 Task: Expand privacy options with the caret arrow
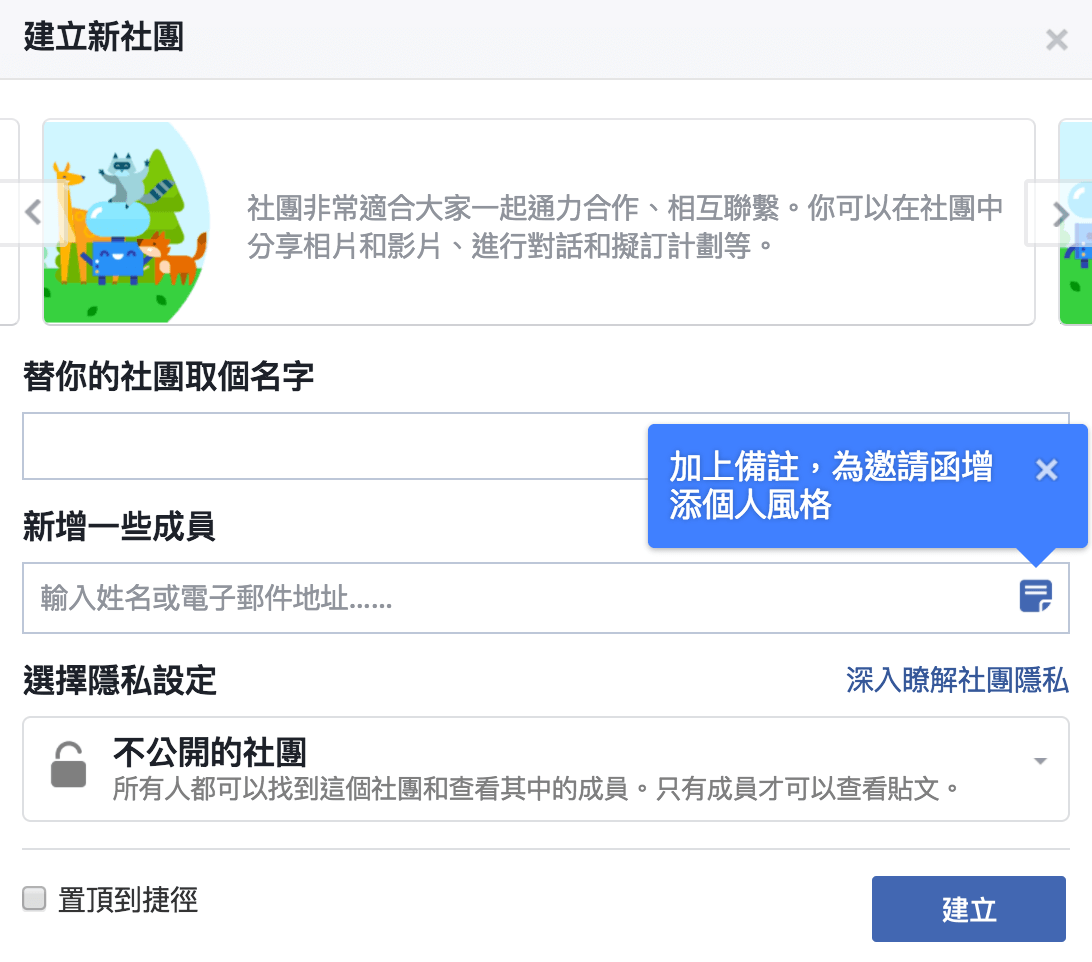coord(1040,761)
